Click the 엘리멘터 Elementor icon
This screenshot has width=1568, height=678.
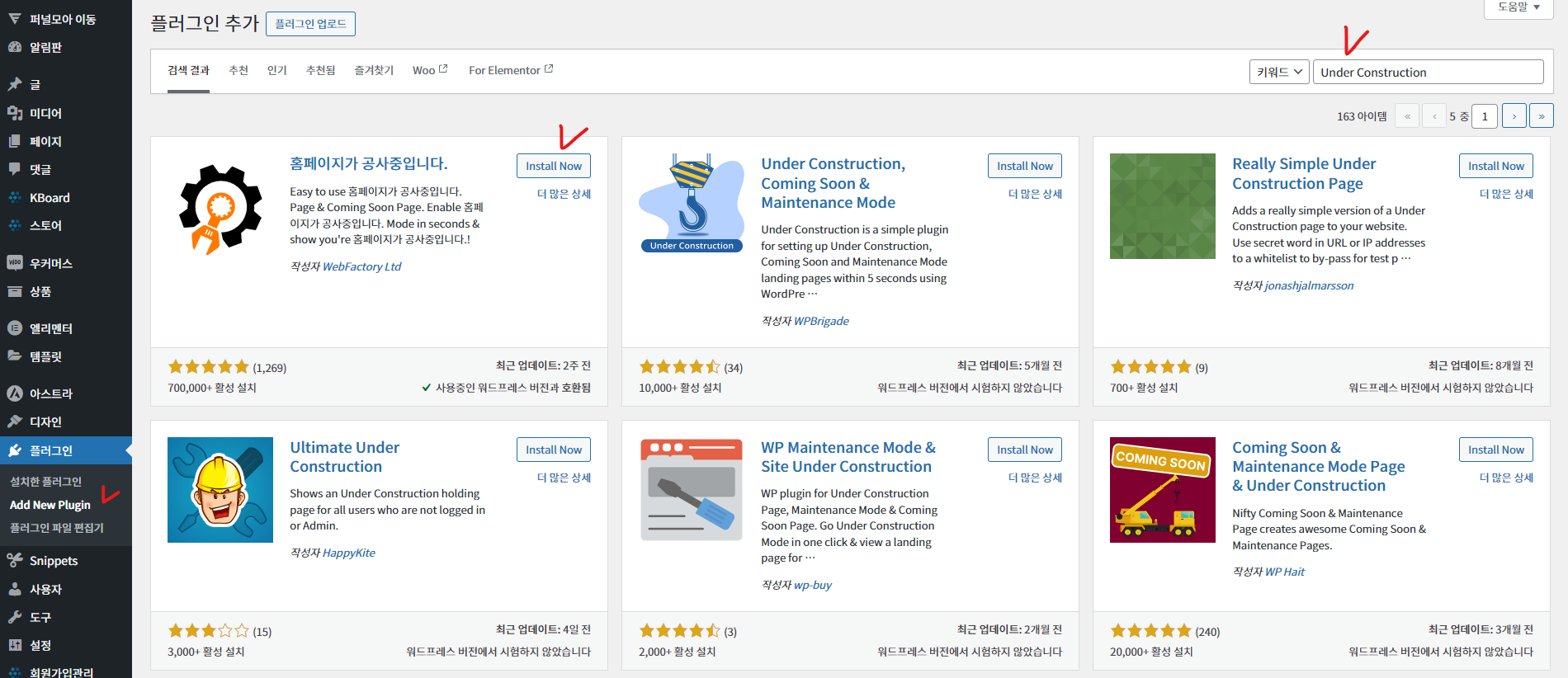(15, 328)
